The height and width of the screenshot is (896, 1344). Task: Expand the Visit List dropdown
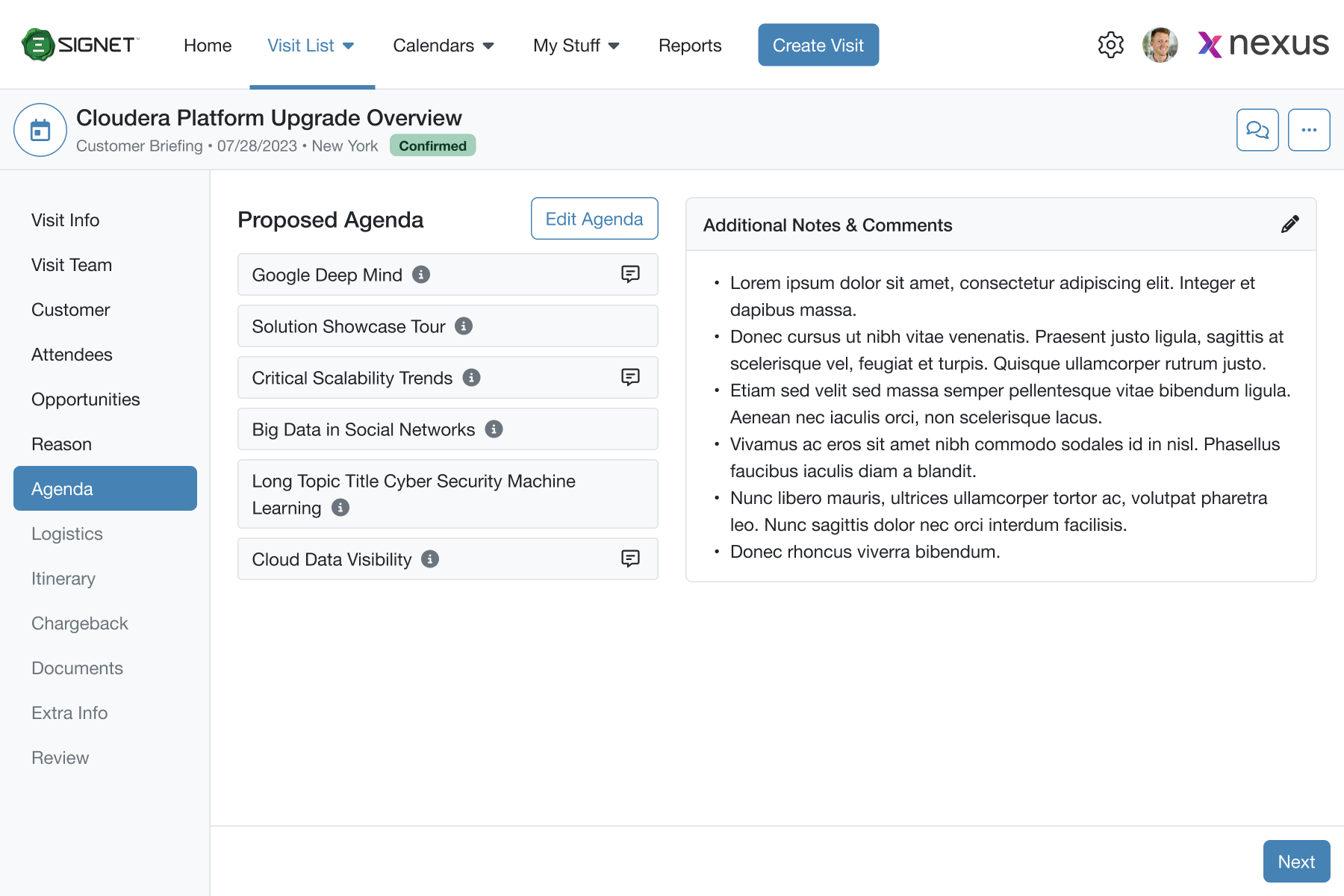click(311, 46)
